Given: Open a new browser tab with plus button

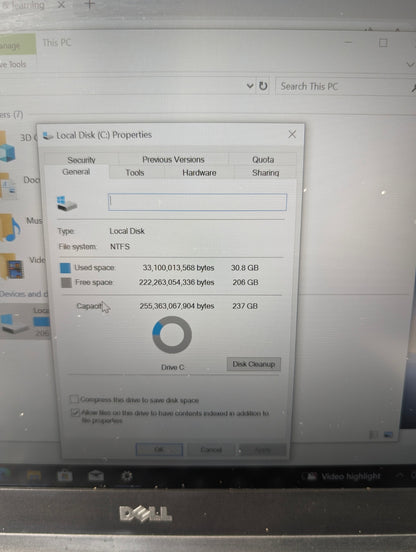Looking at the screenshot, I should [90, 4].
